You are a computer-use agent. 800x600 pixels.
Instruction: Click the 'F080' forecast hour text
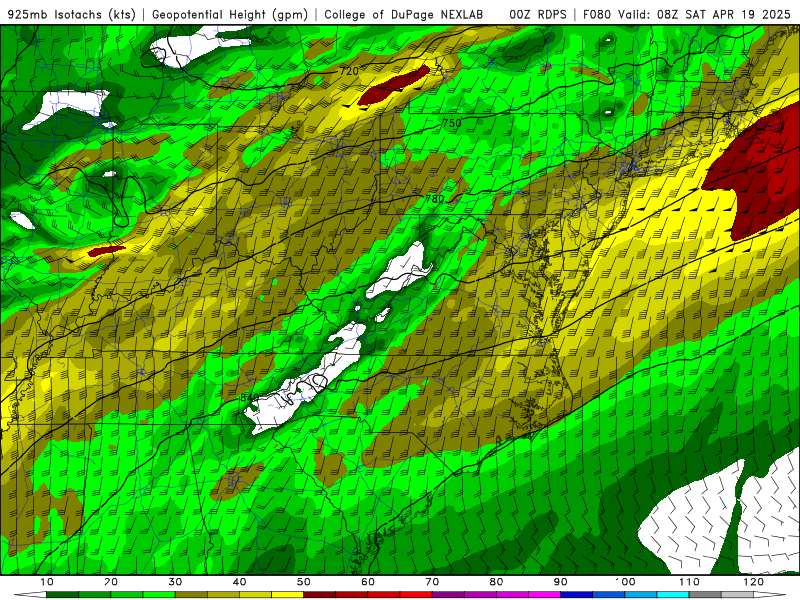point(596,15)
